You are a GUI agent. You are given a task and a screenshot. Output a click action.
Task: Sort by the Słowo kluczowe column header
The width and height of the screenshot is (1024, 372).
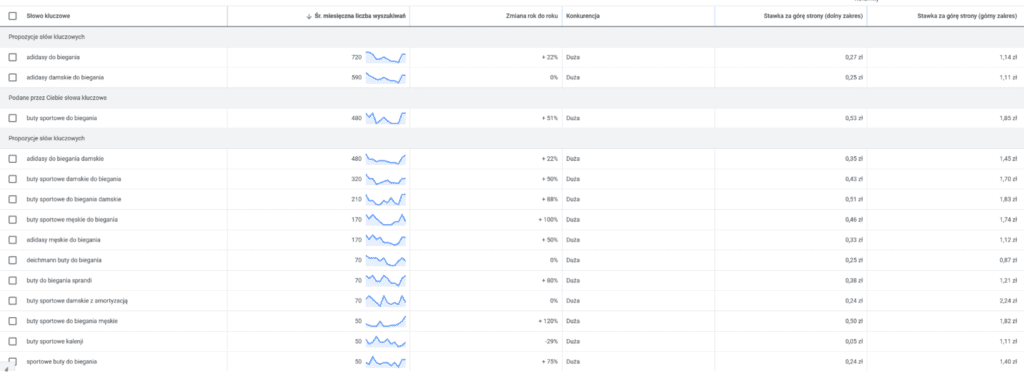pyautogui.click(x=49, y=15)
